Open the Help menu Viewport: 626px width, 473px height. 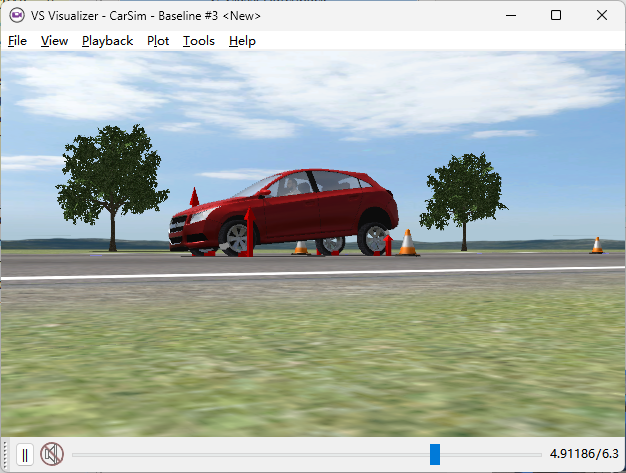pyautogui.click(x=242, y=41)
